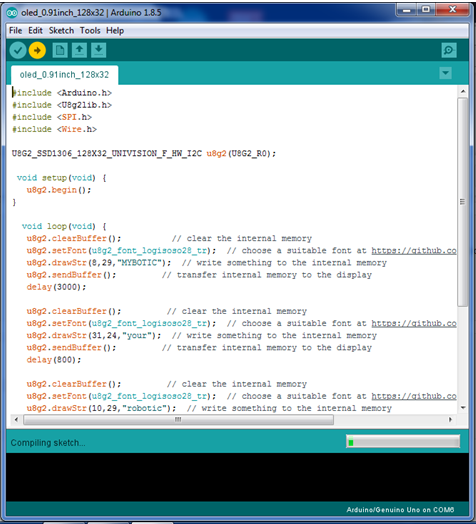Viewport: 476px width, 524px height.
Task: Click the line #include <U8g2lib.h>
Action: coord(62,105)
